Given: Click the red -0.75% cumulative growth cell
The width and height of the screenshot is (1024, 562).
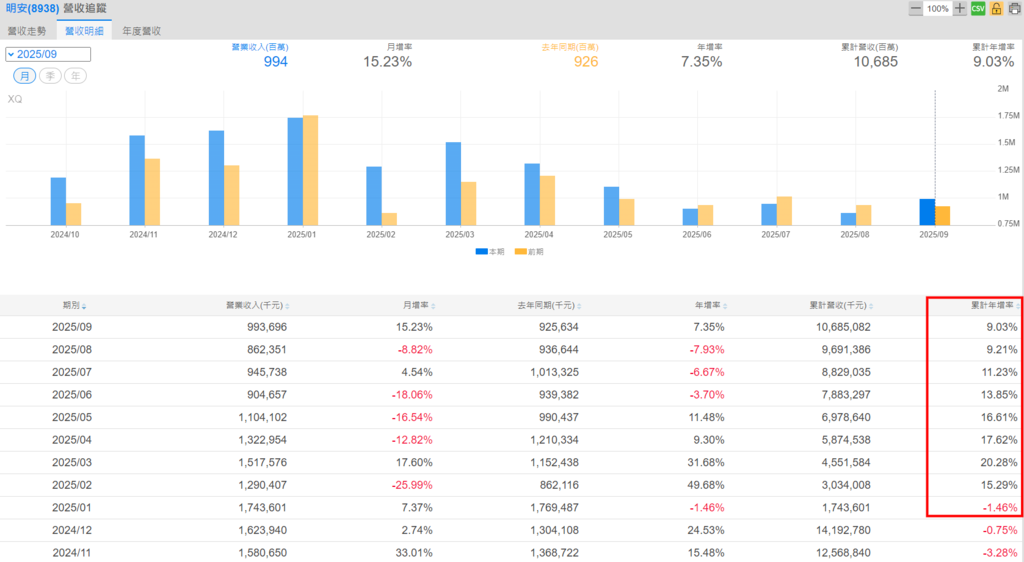Looking at the screenshot, I should pos(1000,530).
